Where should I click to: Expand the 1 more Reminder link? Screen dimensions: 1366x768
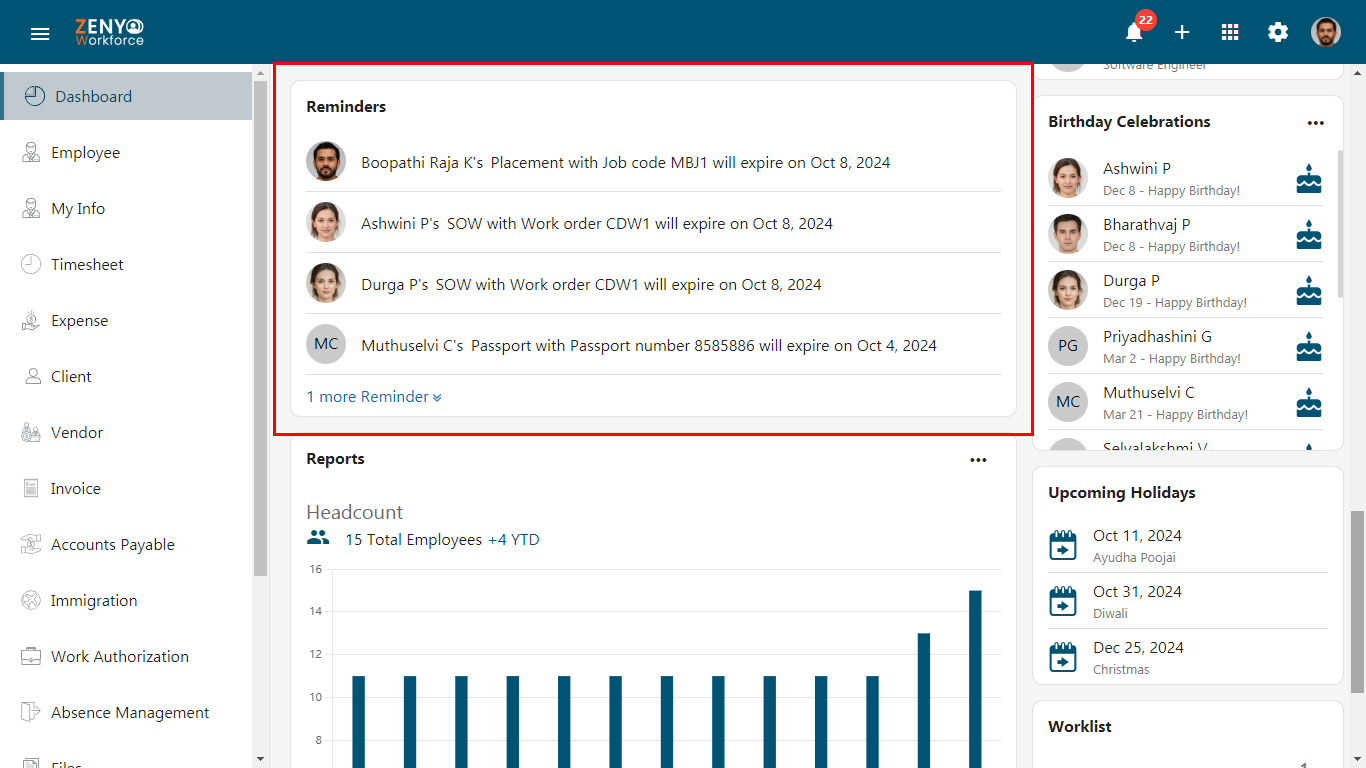[374, 397]
